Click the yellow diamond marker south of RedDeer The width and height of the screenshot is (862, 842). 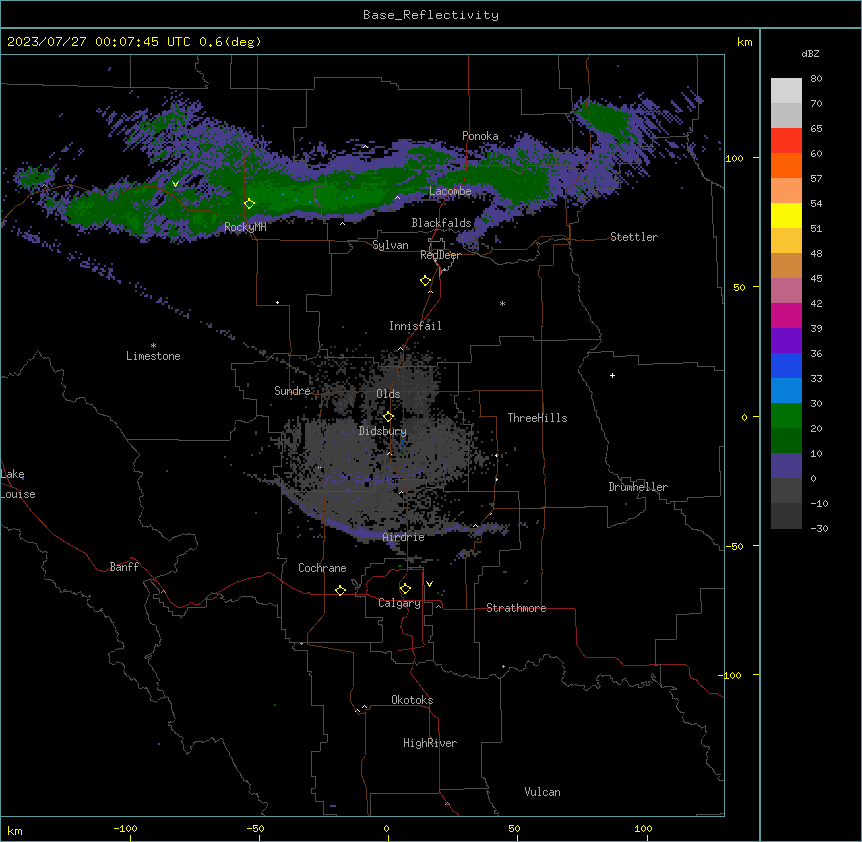click(x=426, y=281)
